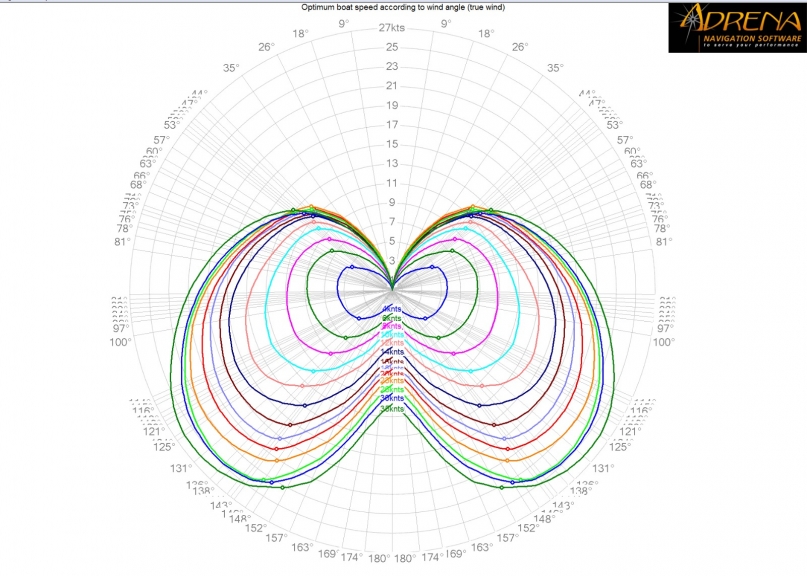Click the cyan 10knts curve label
807x576 pixels.
(392, 335)
